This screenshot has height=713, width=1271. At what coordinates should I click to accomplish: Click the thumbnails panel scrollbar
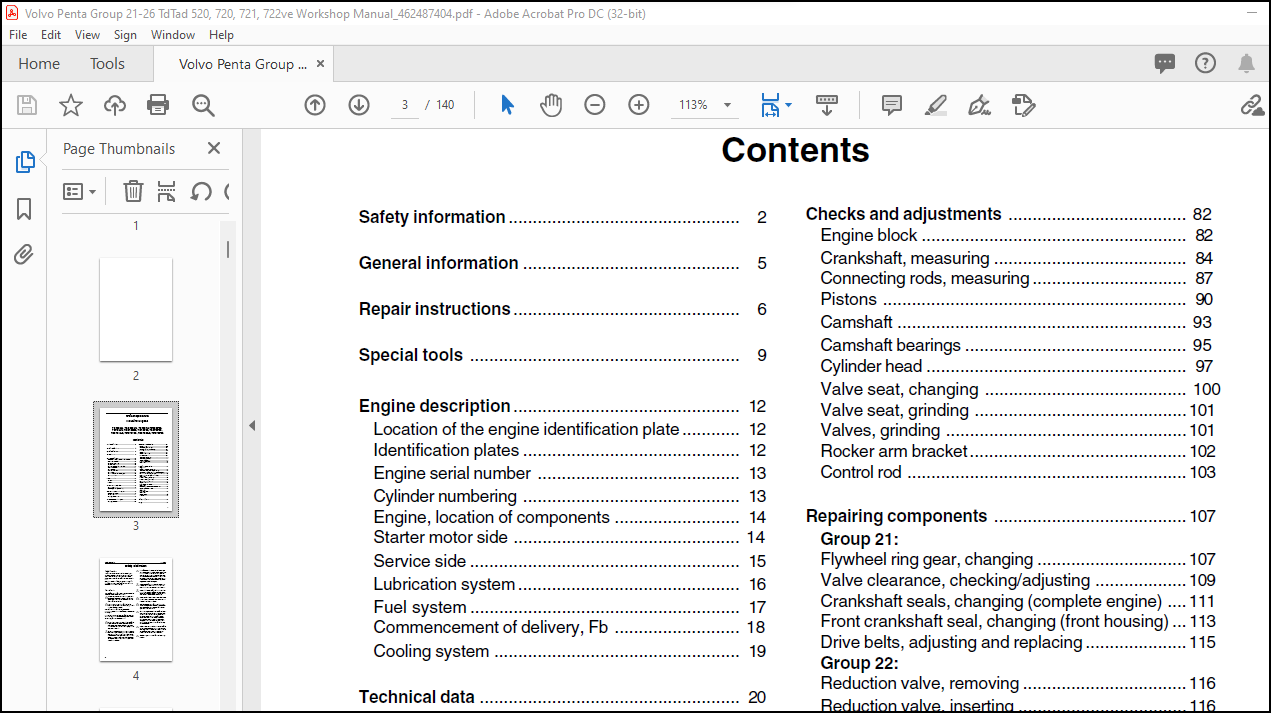click(x=228, y=250)
